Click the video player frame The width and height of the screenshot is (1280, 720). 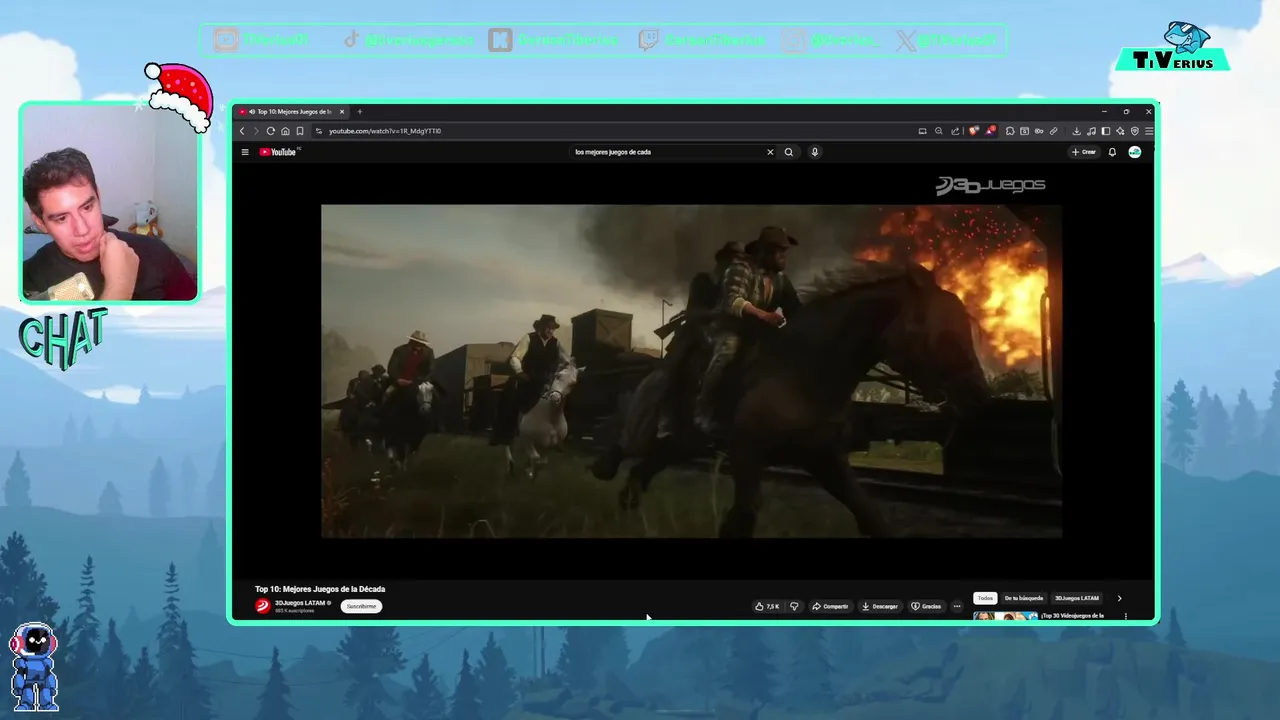click(691, 371)
